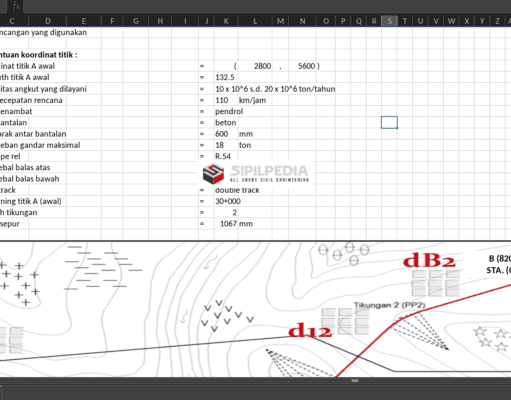The image size is (511, 400).
Task: Click the 1067 mm cell
Action: tap(236, 224)
